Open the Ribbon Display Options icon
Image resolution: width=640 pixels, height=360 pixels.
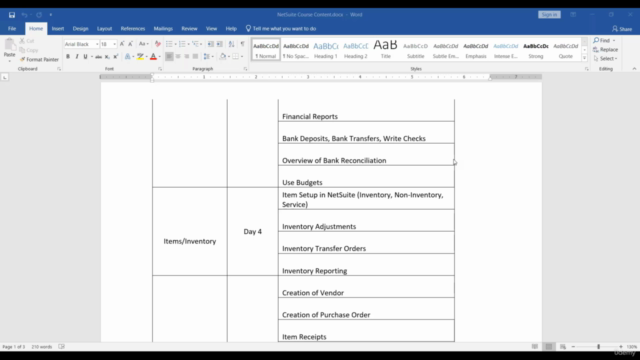point(573,15)
